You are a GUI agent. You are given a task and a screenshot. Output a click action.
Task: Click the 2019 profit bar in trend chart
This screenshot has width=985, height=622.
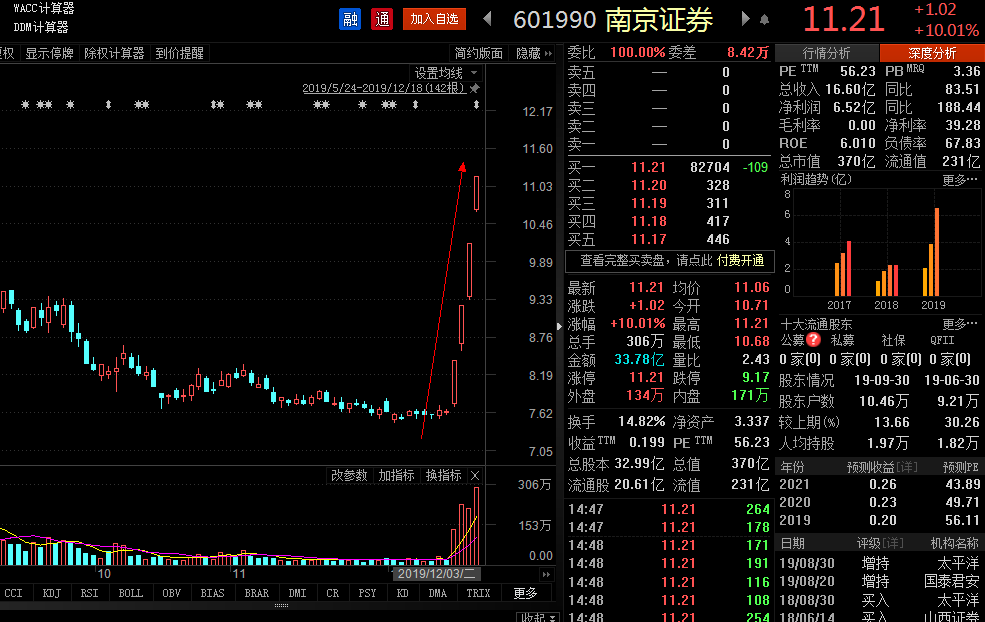click(937, 251)
